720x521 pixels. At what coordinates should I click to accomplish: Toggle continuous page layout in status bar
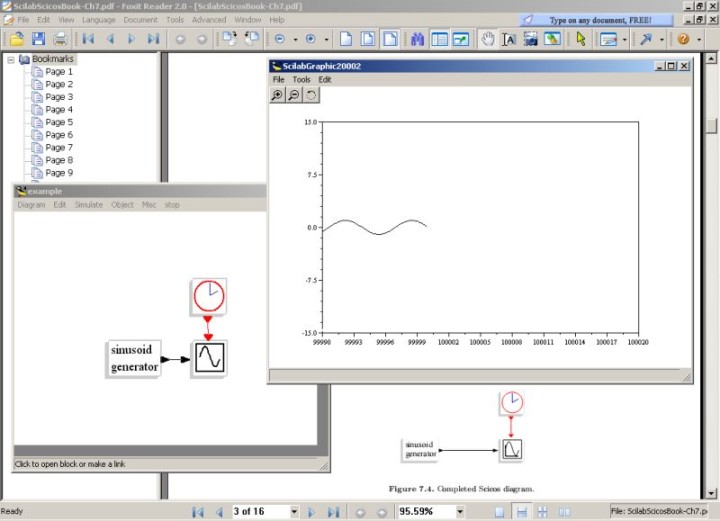(x=521, y=511)
